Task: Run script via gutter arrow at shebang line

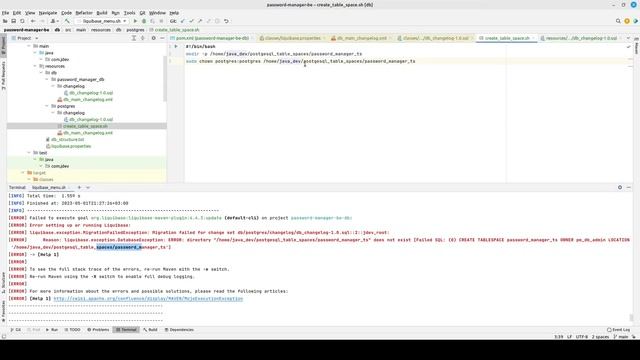Action: [176, 47]
